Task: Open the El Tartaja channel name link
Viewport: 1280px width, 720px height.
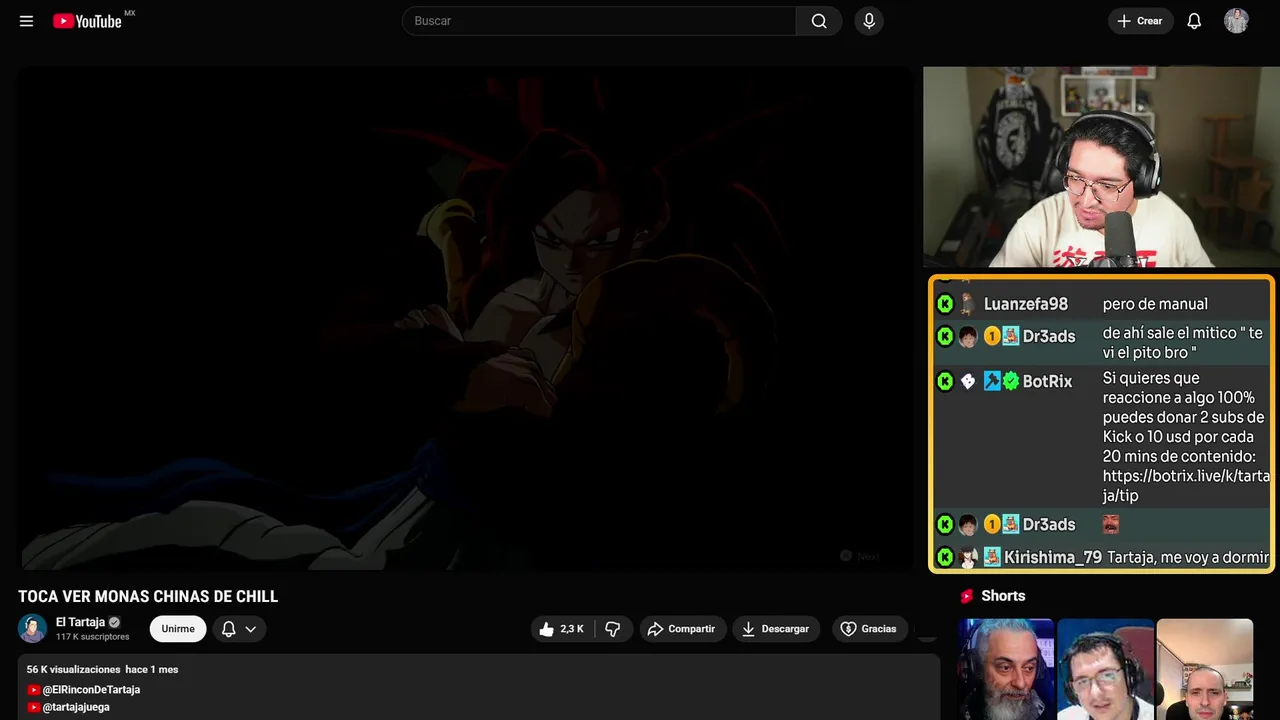Action: point(80,622)
